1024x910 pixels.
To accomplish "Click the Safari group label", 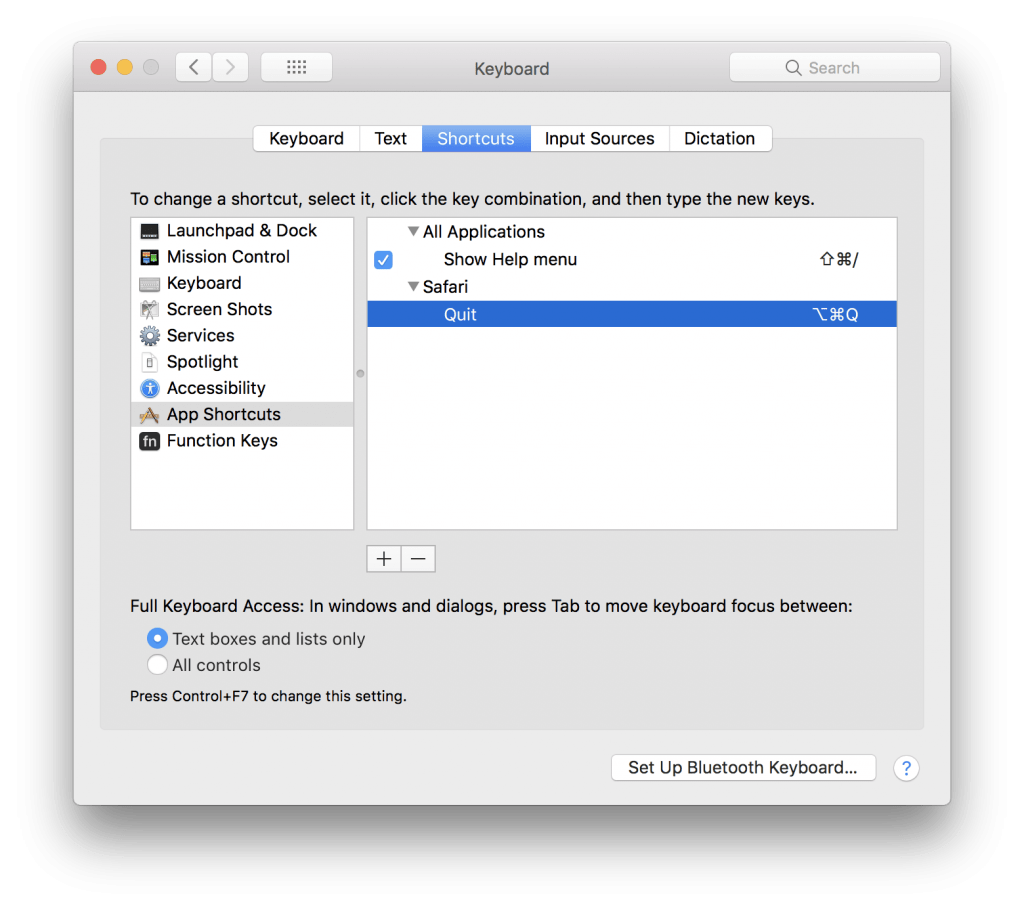I will coord(445,287).
